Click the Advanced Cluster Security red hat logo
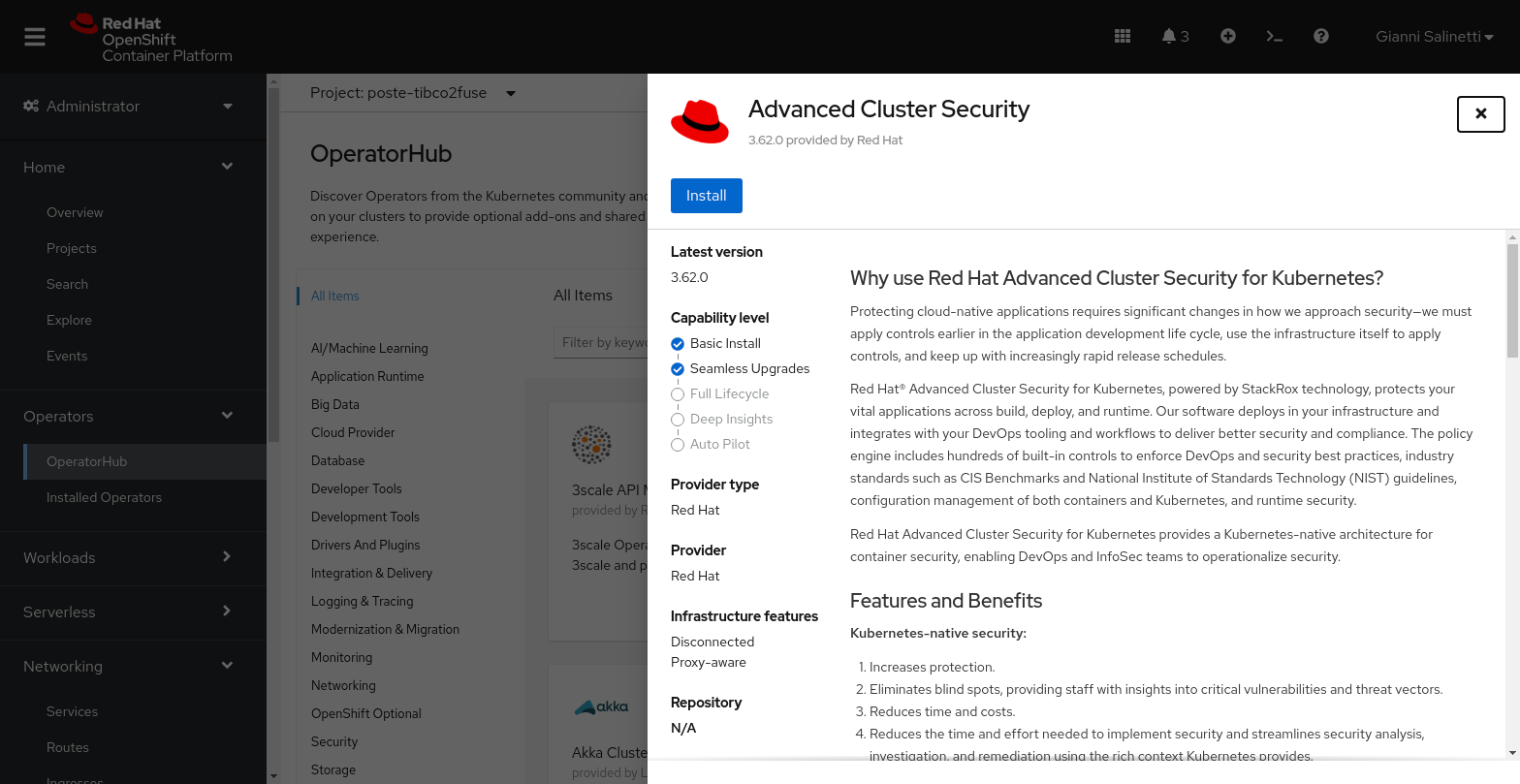Screen dimensions: 1520x784 700,122
